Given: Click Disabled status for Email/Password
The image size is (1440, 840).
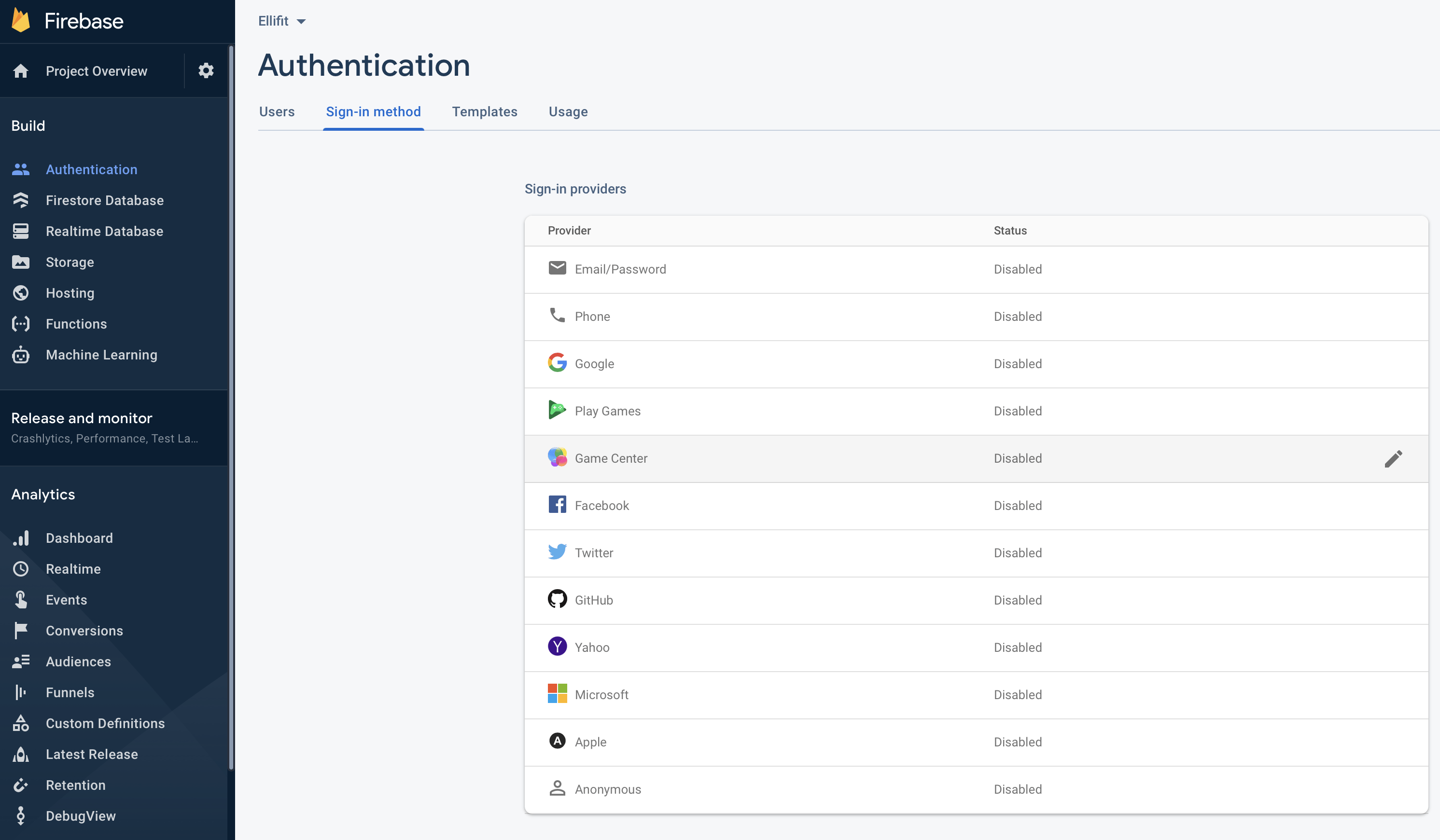Looking at the screenshot, I should pyautogui.click(x=1017, y=269).
